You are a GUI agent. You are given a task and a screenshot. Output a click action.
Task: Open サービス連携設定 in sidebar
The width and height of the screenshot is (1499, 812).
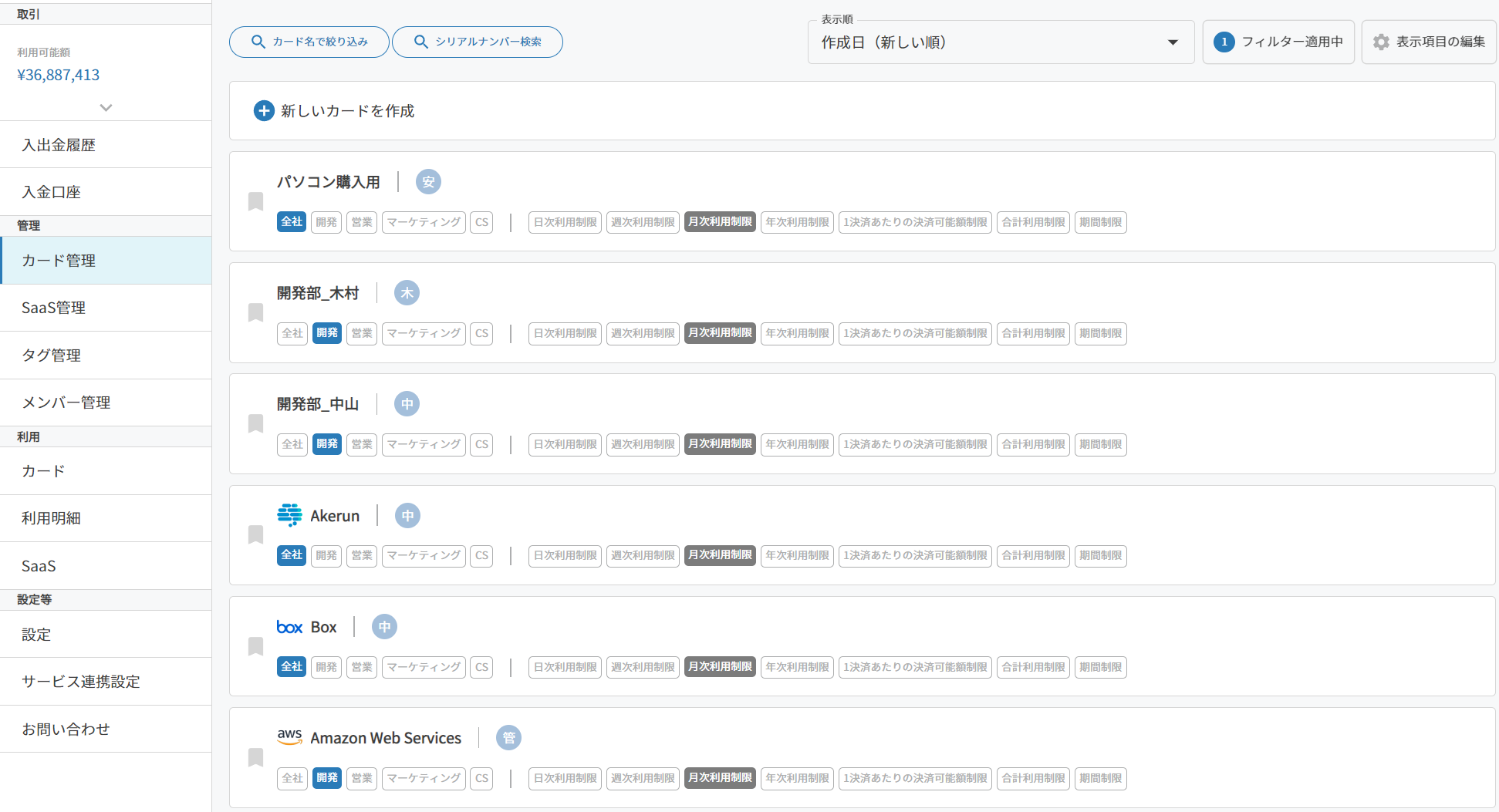pos(106,682)
